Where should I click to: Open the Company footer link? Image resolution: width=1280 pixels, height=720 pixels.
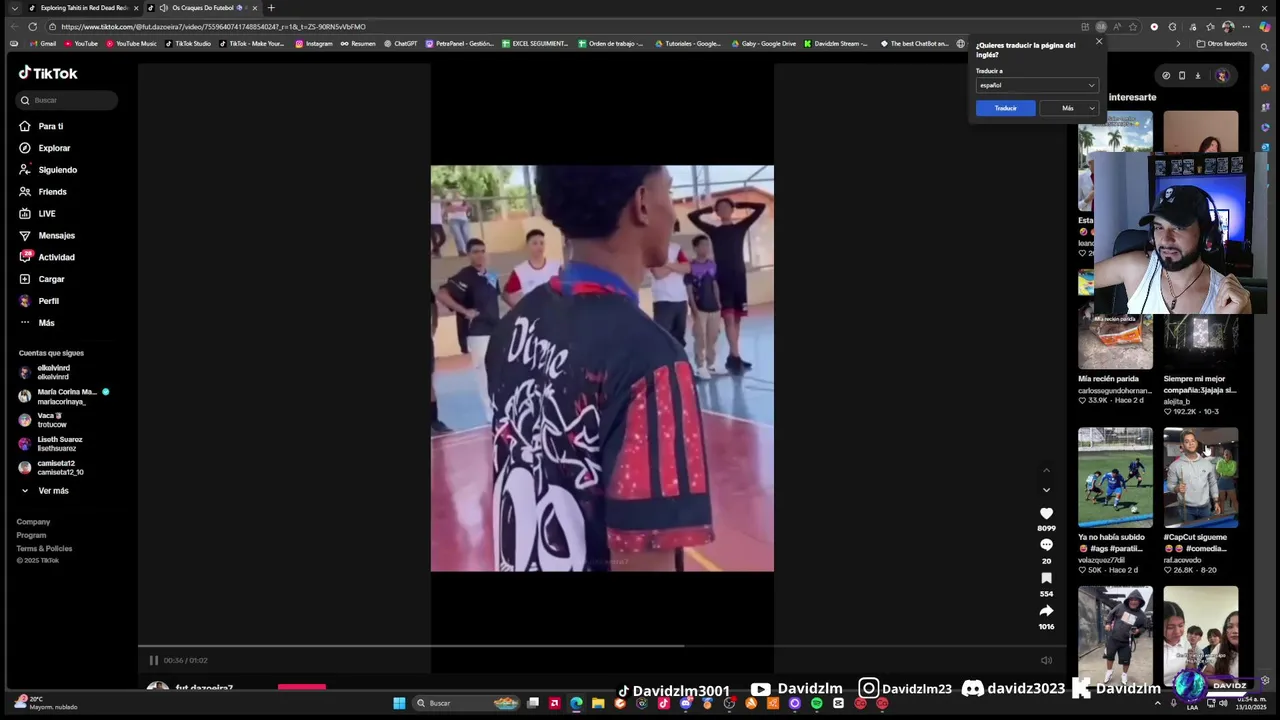point(33,522)
